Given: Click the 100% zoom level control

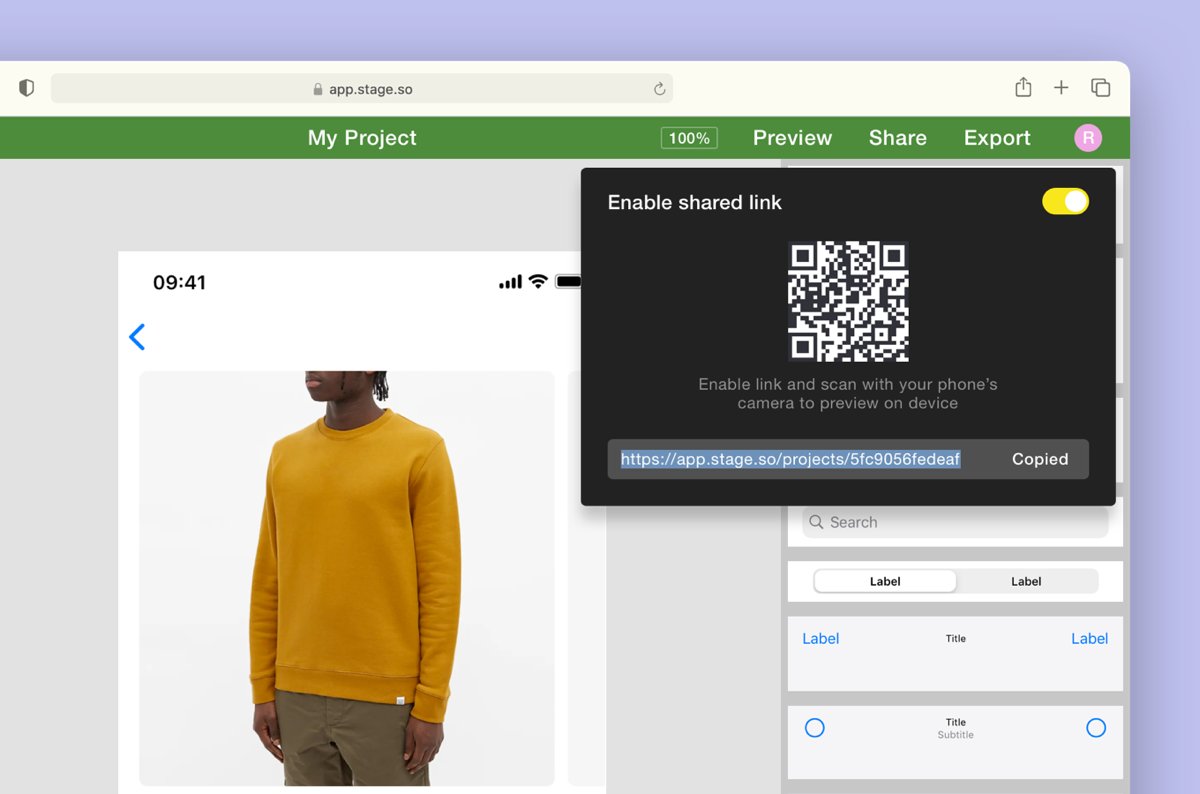Looking at the screenshot, I should point(689,137).
